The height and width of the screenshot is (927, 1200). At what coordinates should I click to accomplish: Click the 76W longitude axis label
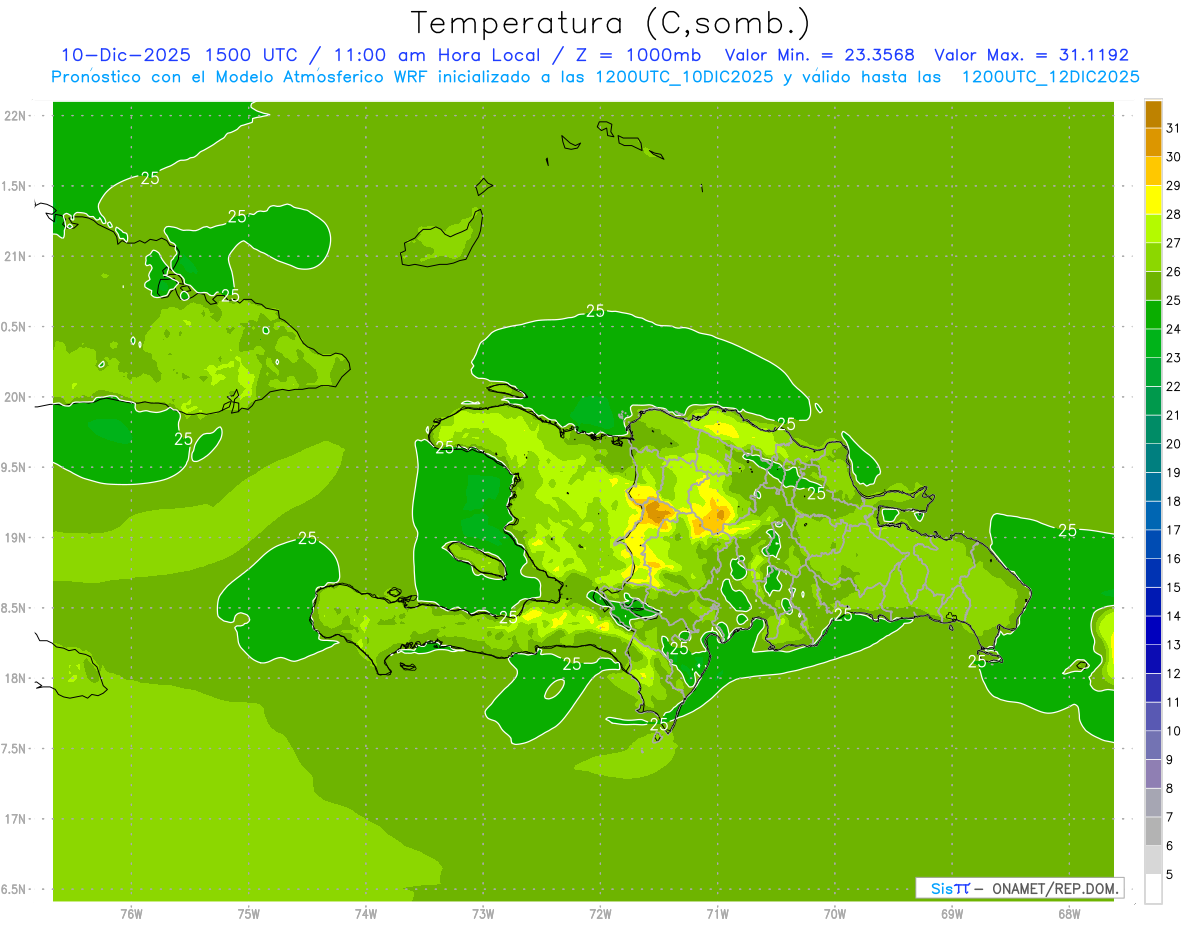131,913
